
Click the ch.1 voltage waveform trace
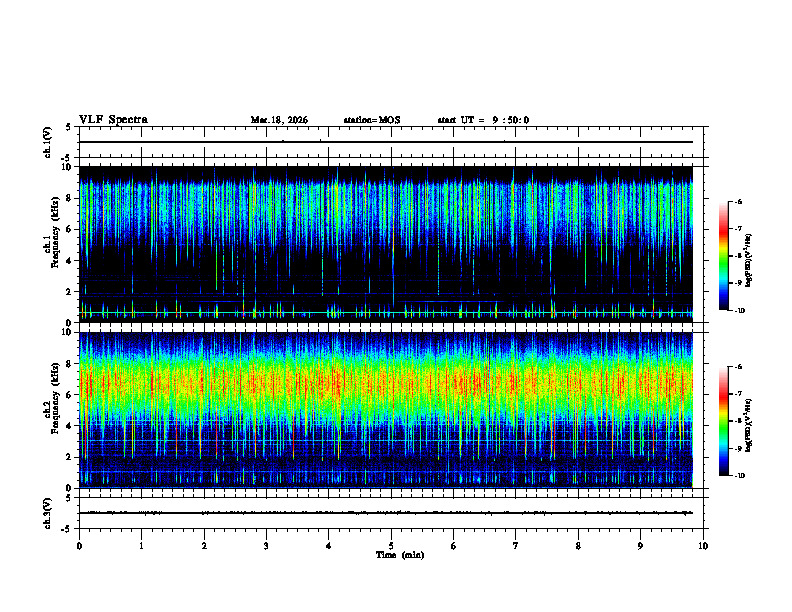click(386, 142)
